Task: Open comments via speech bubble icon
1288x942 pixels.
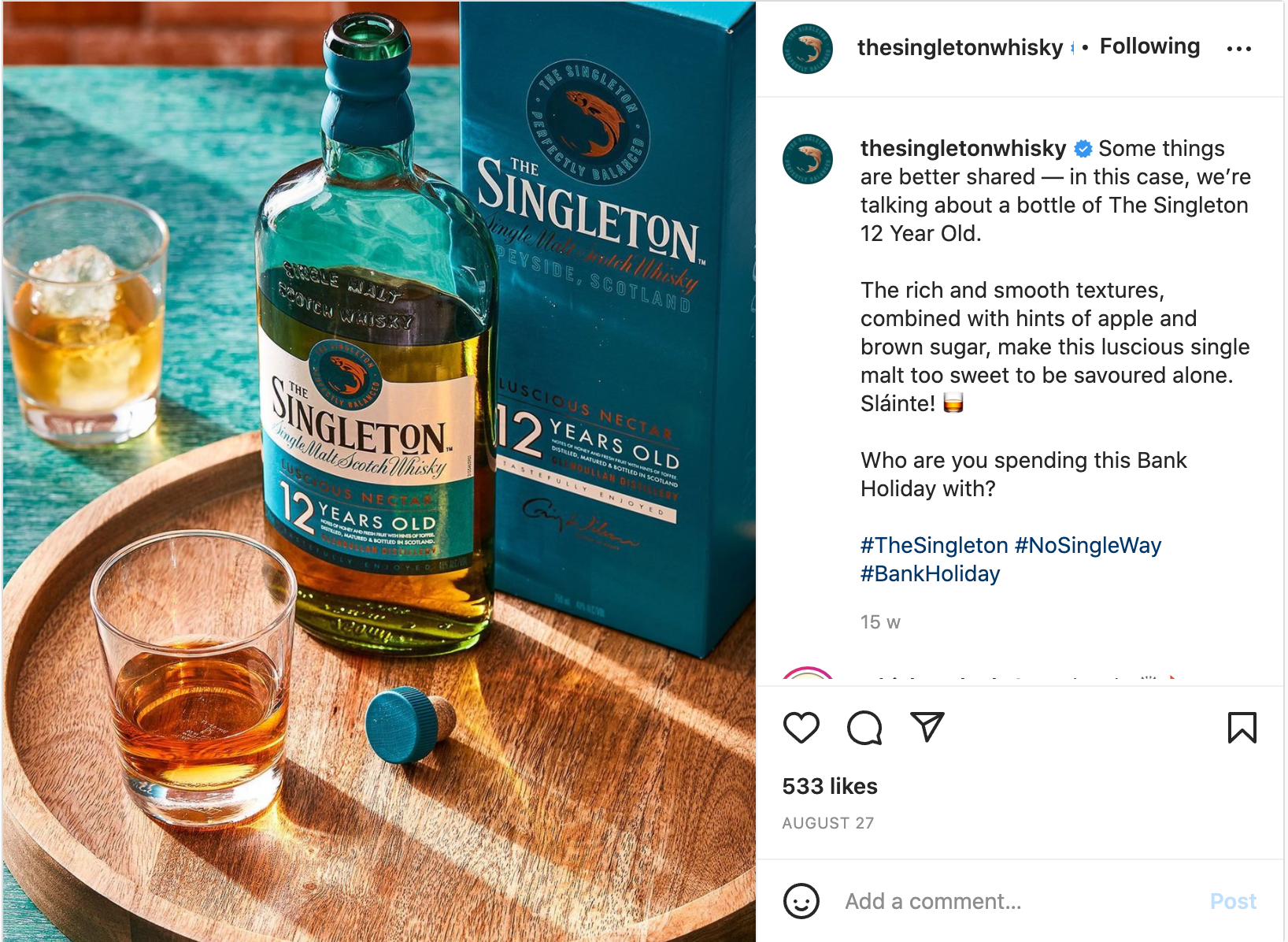Action: point(864,728)
